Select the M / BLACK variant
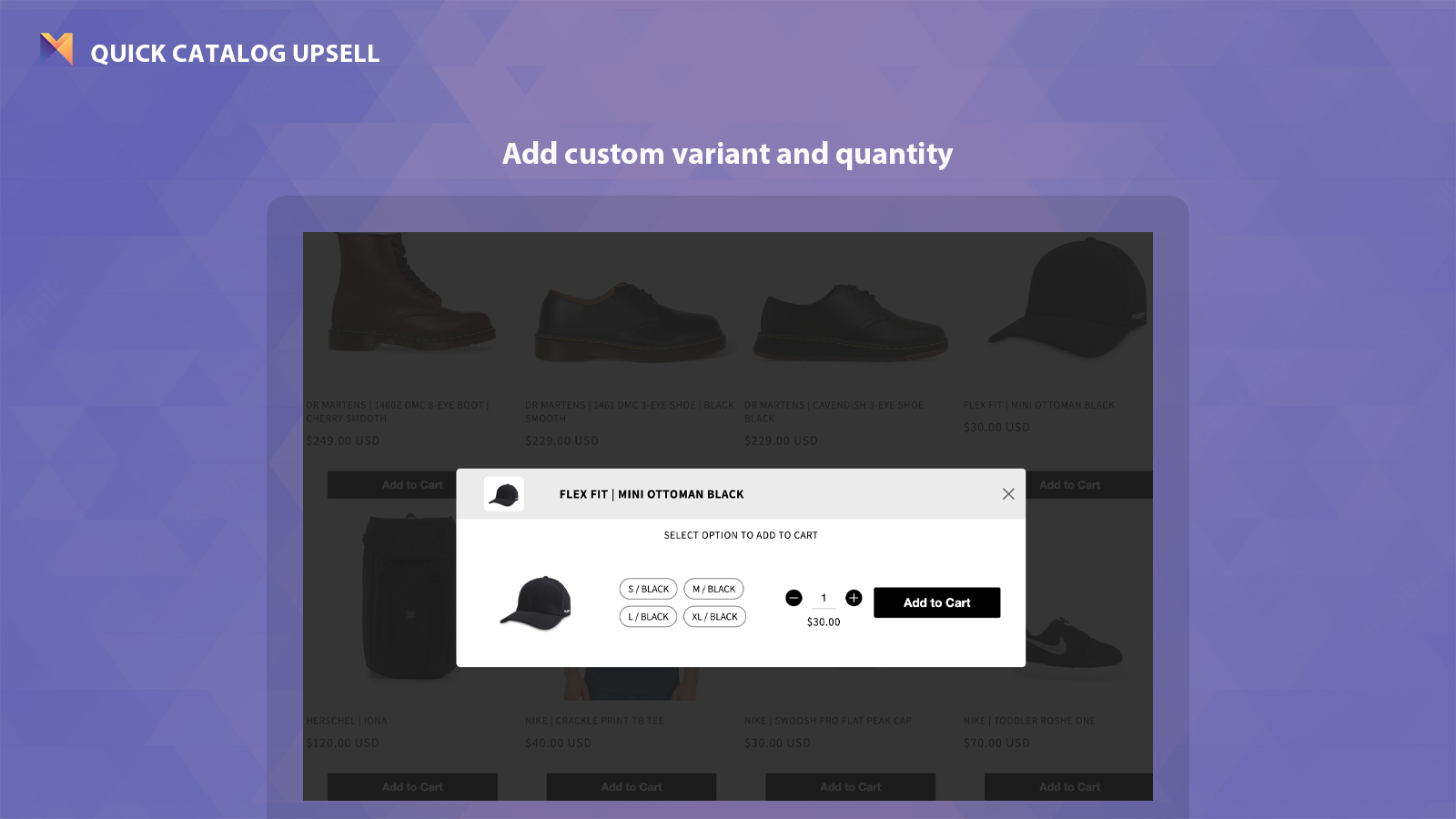This screenshot has width=1456, height=819. [x=714, y=589]
